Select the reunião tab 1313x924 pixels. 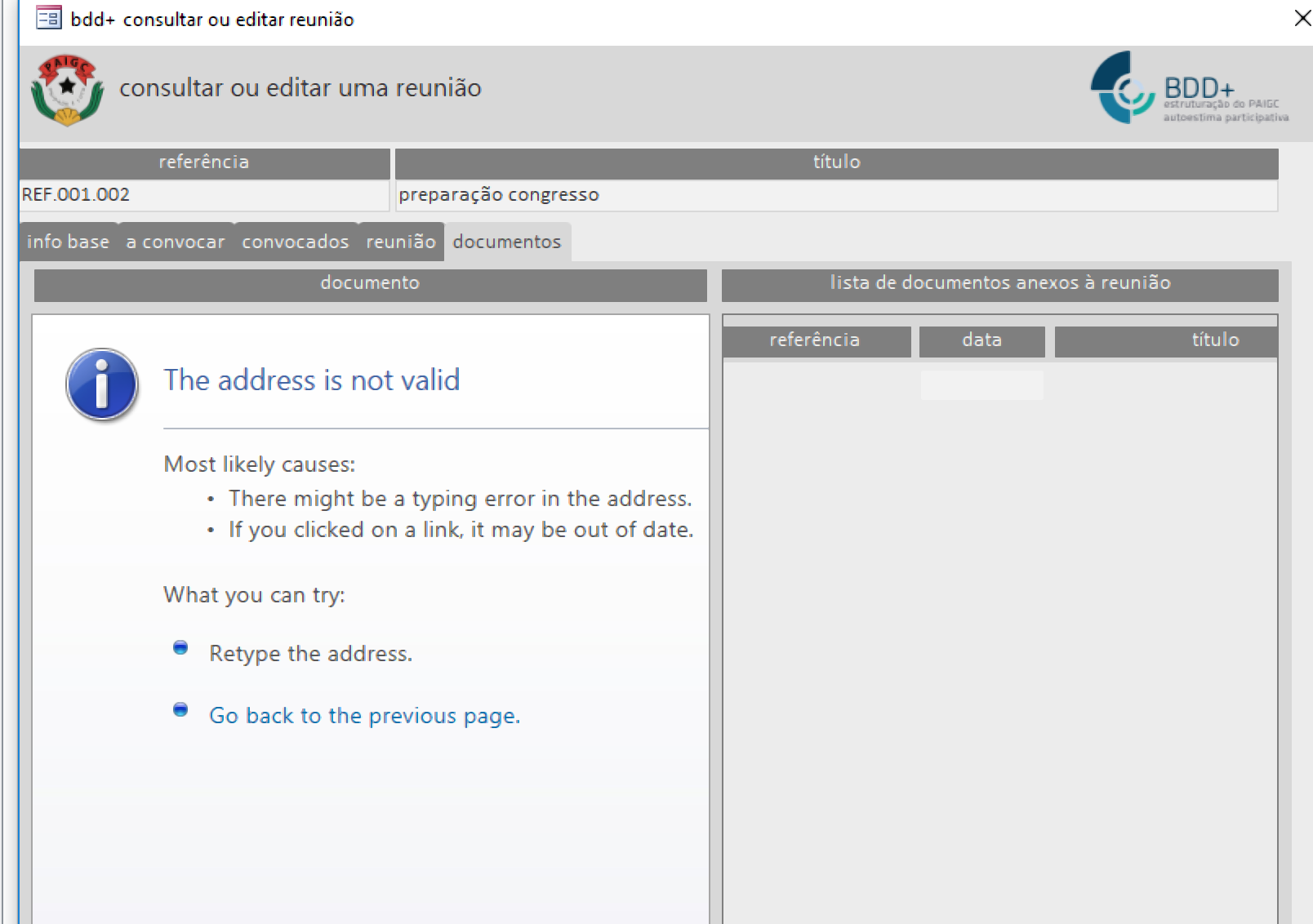click(x=401, y=242)
